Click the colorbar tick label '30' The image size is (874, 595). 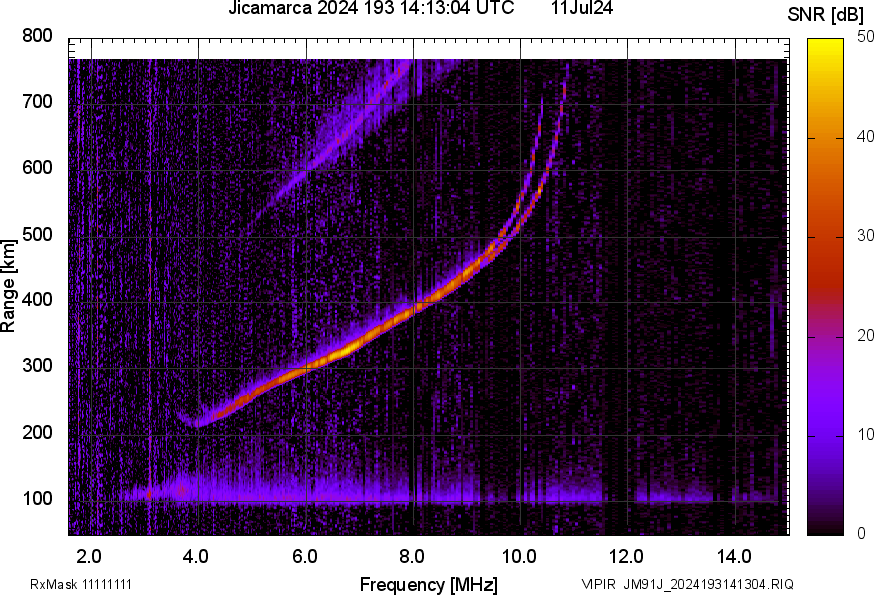click(864, 236)
